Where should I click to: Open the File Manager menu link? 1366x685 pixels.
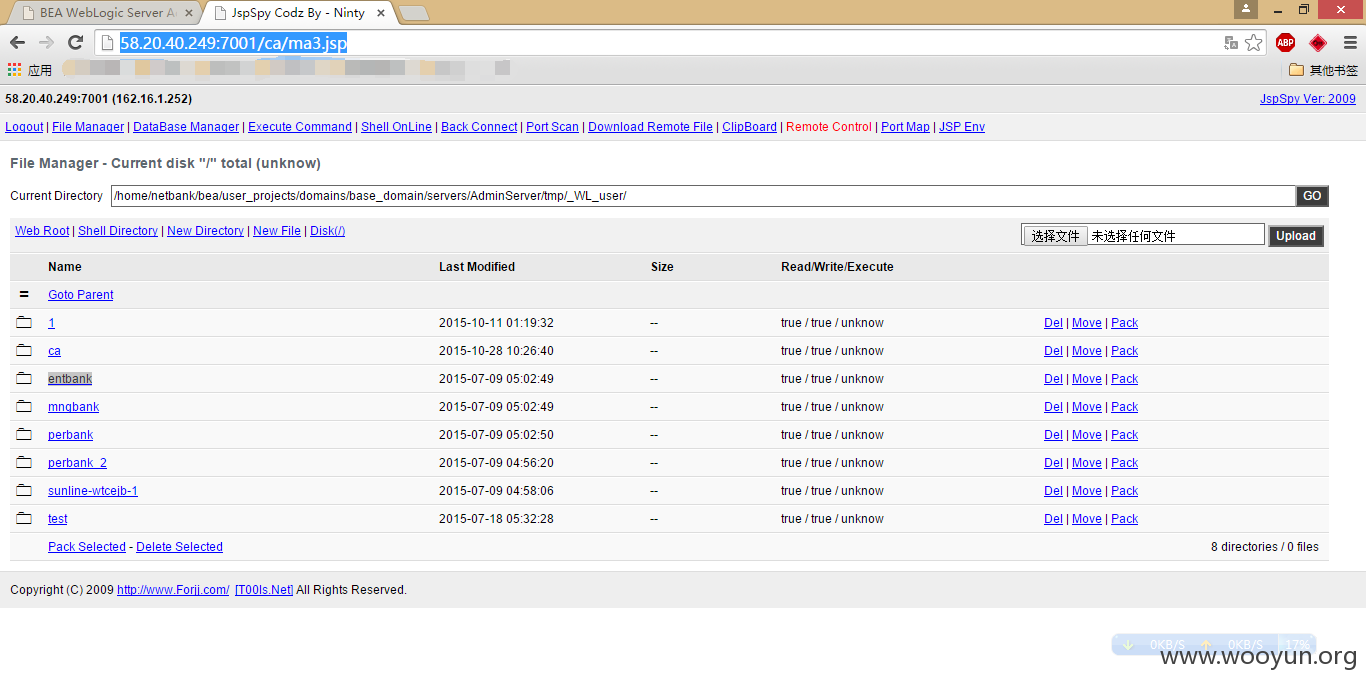click(88, 127)
